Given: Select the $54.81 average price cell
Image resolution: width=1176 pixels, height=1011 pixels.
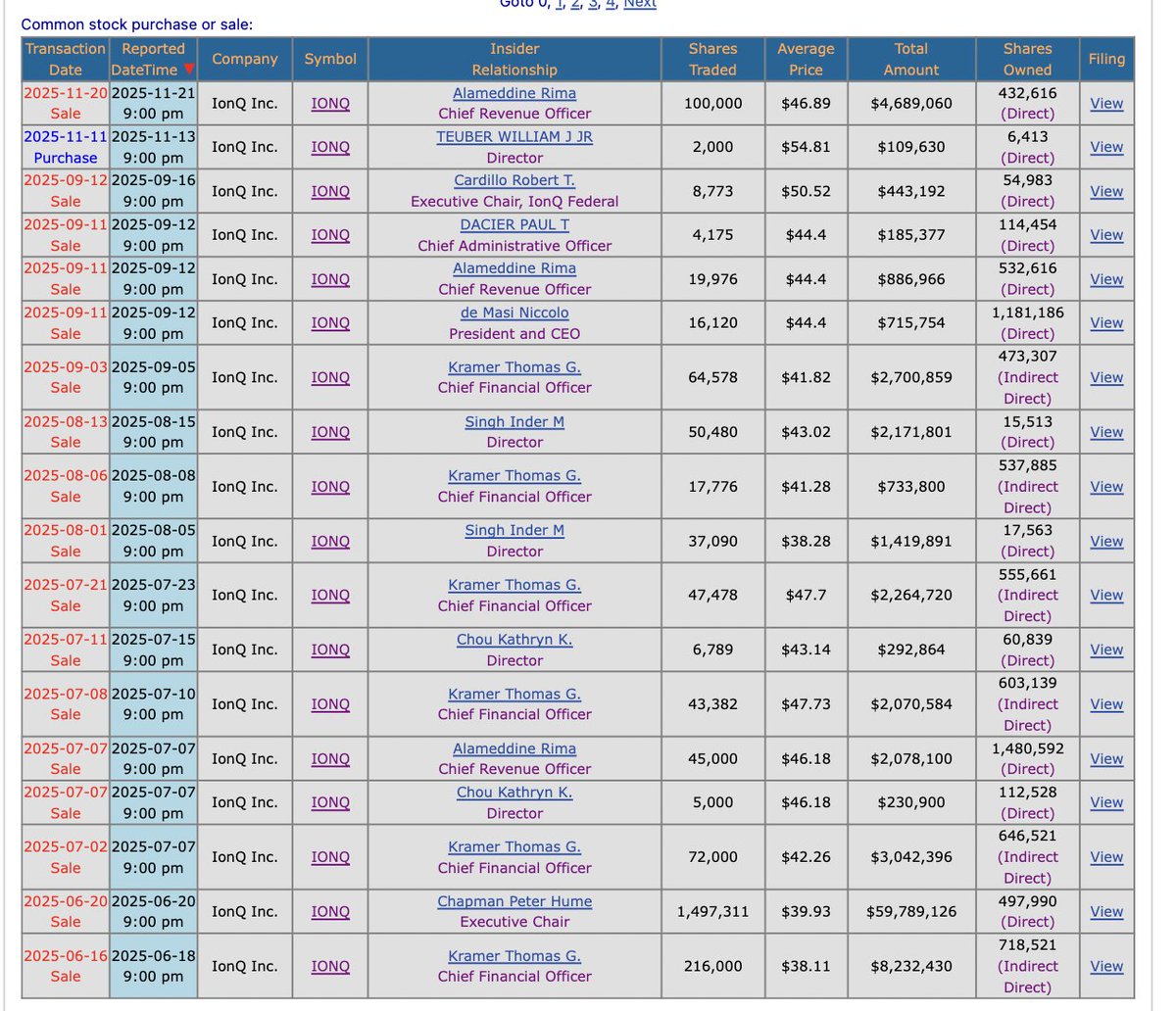Looking at the screenshot, I should click(x=806, y=147).
